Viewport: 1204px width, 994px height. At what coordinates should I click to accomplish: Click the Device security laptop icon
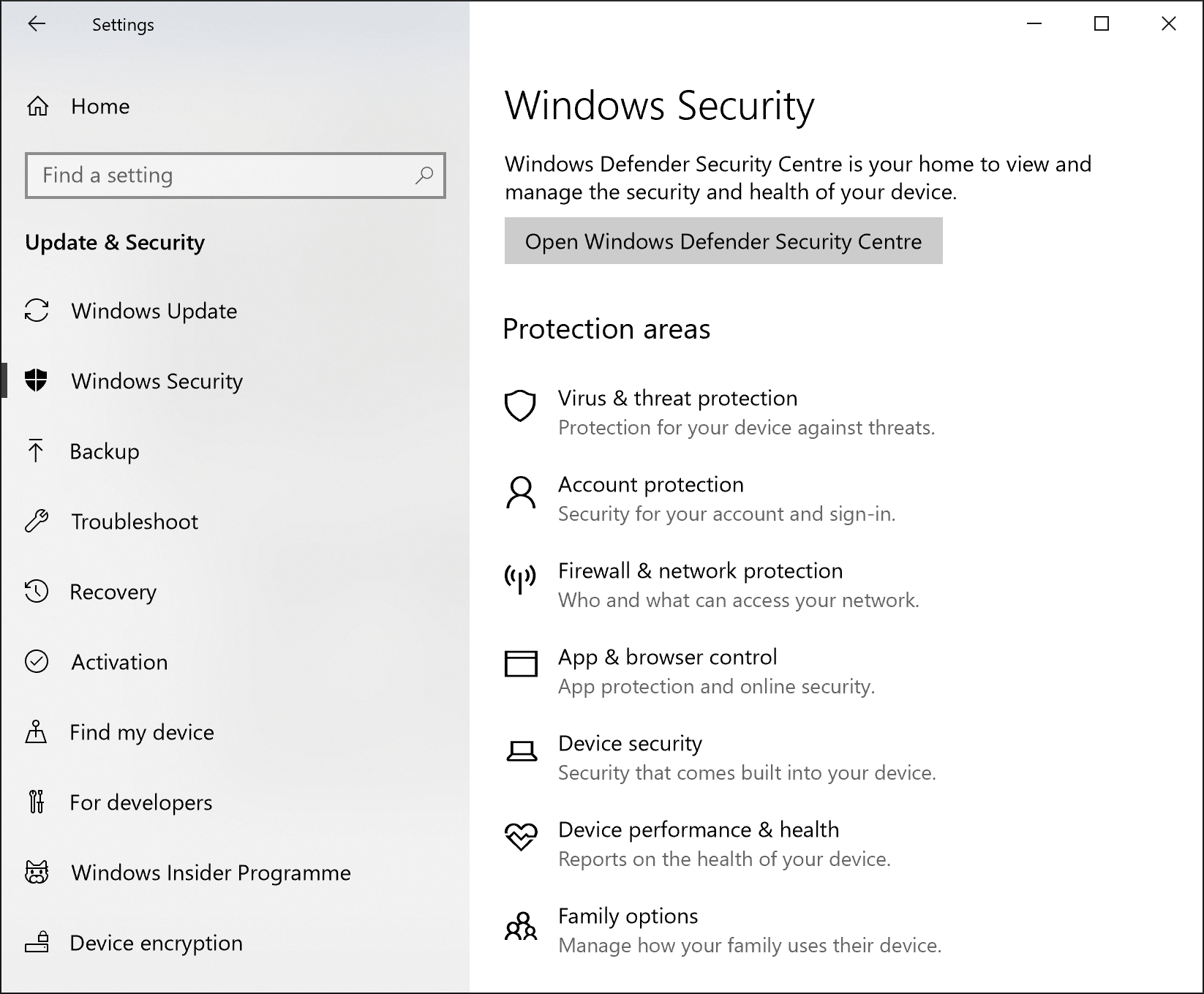[x=521, y=751]
